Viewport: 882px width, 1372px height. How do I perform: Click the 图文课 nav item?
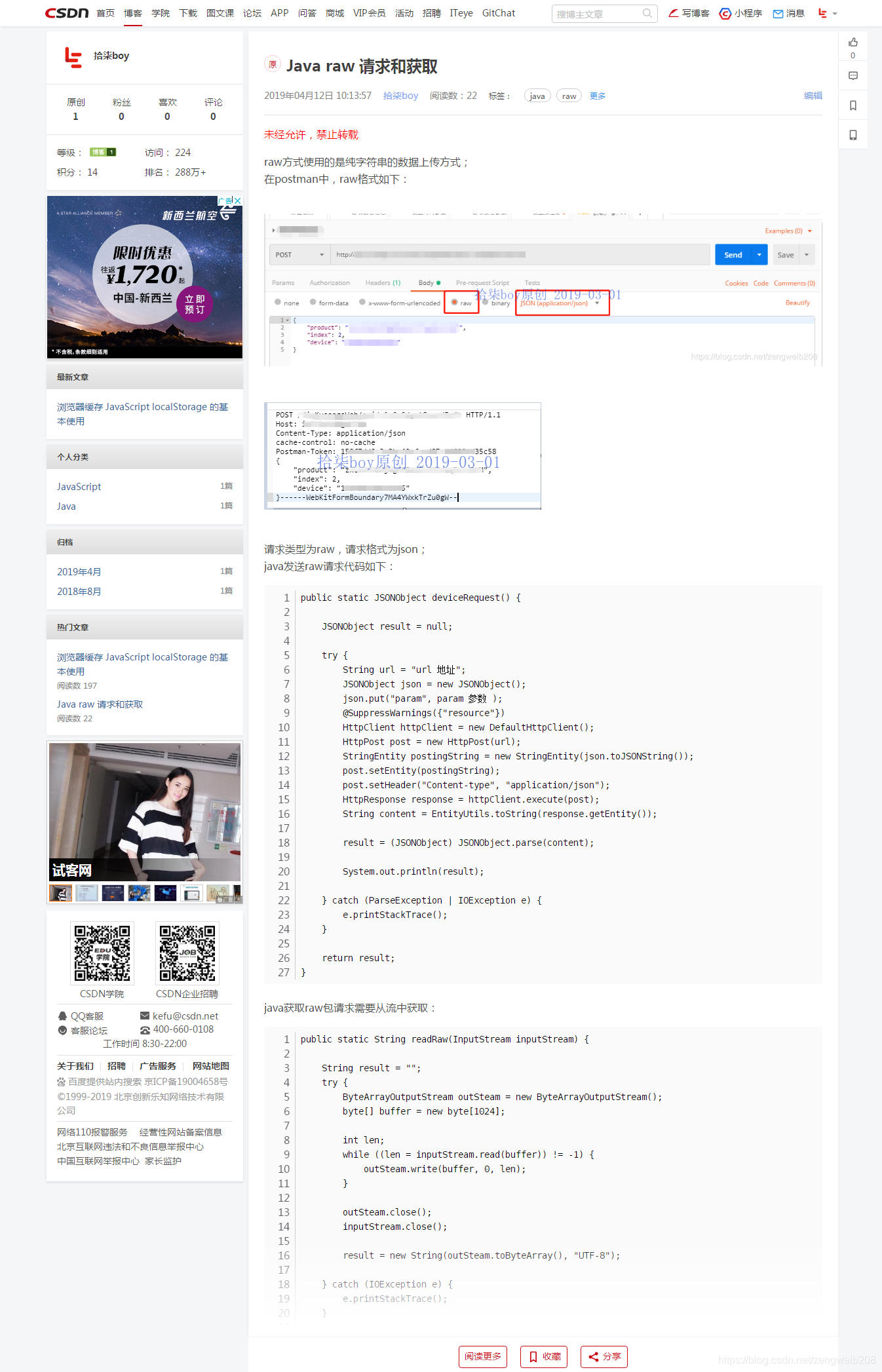coord(220,13)
